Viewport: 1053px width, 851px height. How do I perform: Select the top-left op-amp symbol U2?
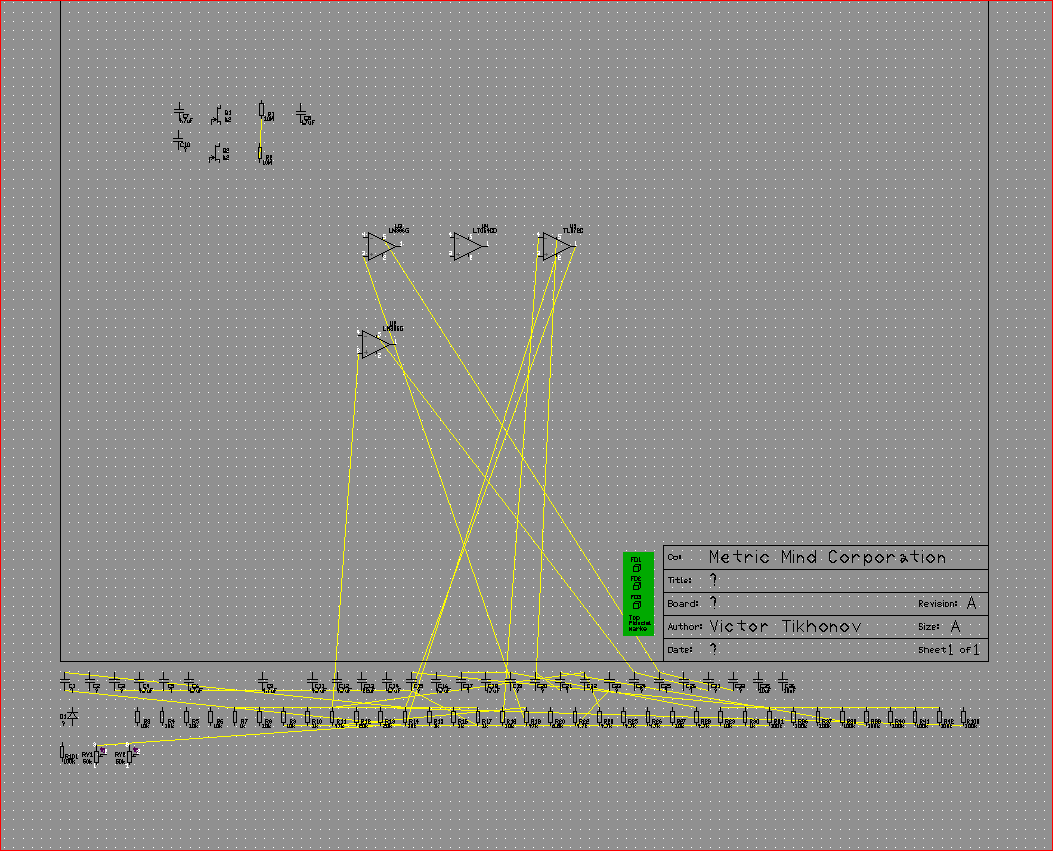click(x=380, y=245)
